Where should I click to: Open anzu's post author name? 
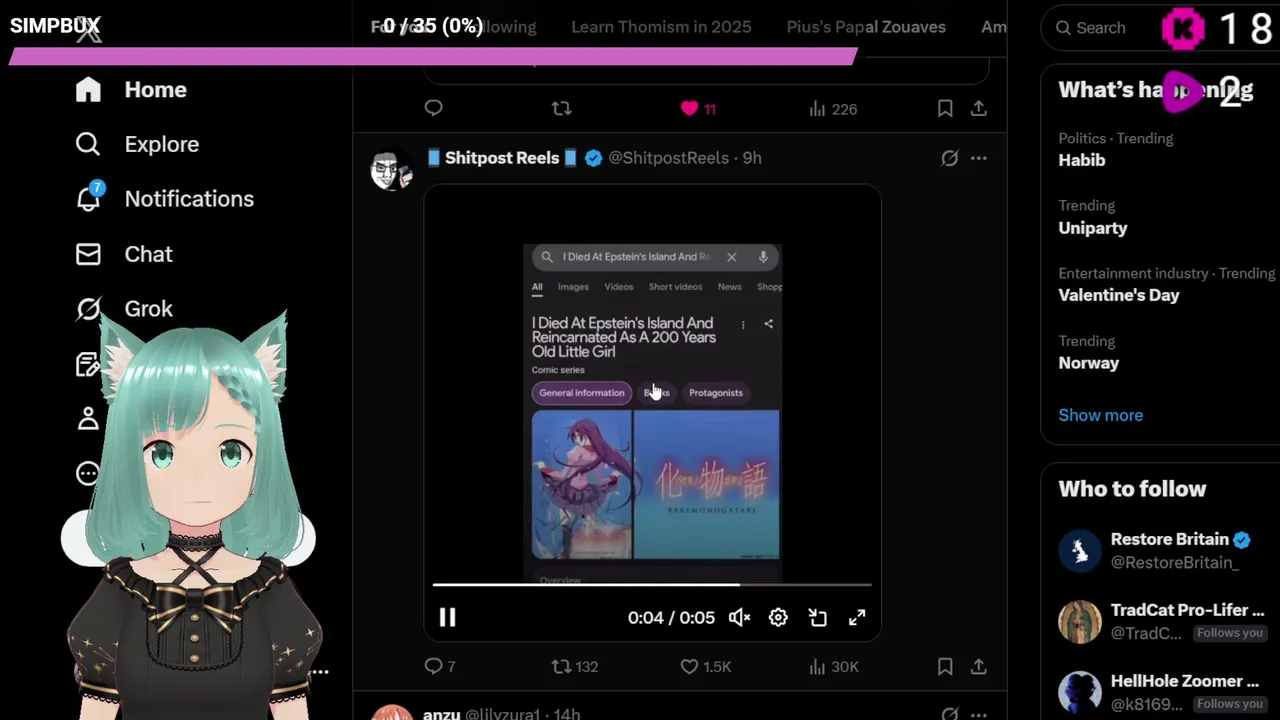(441, 713)
